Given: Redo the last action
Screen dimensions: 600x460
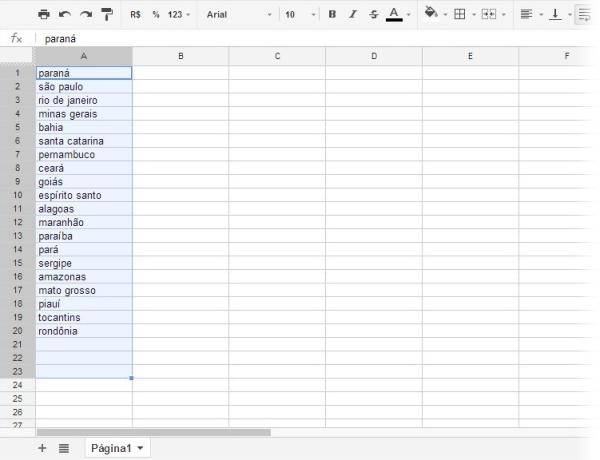Looking at the screenshot, I should point(86,15).
